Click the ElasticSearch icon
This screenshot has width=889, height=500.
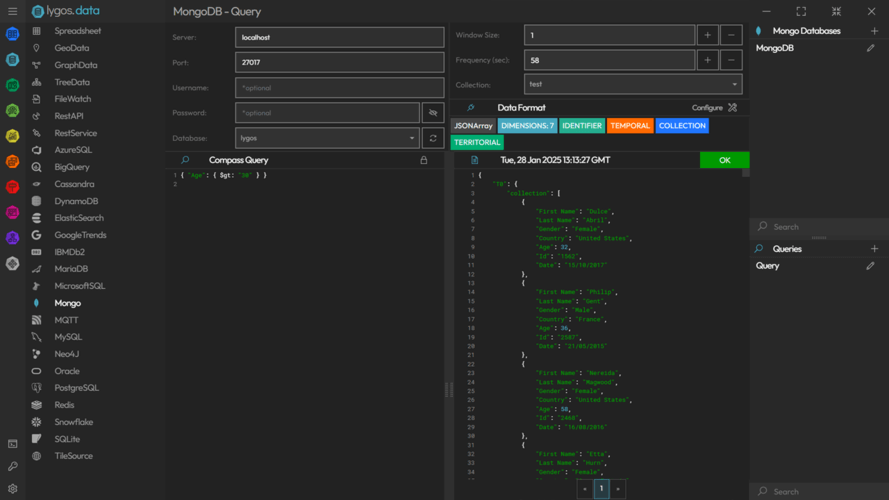[x=36, y=218]
